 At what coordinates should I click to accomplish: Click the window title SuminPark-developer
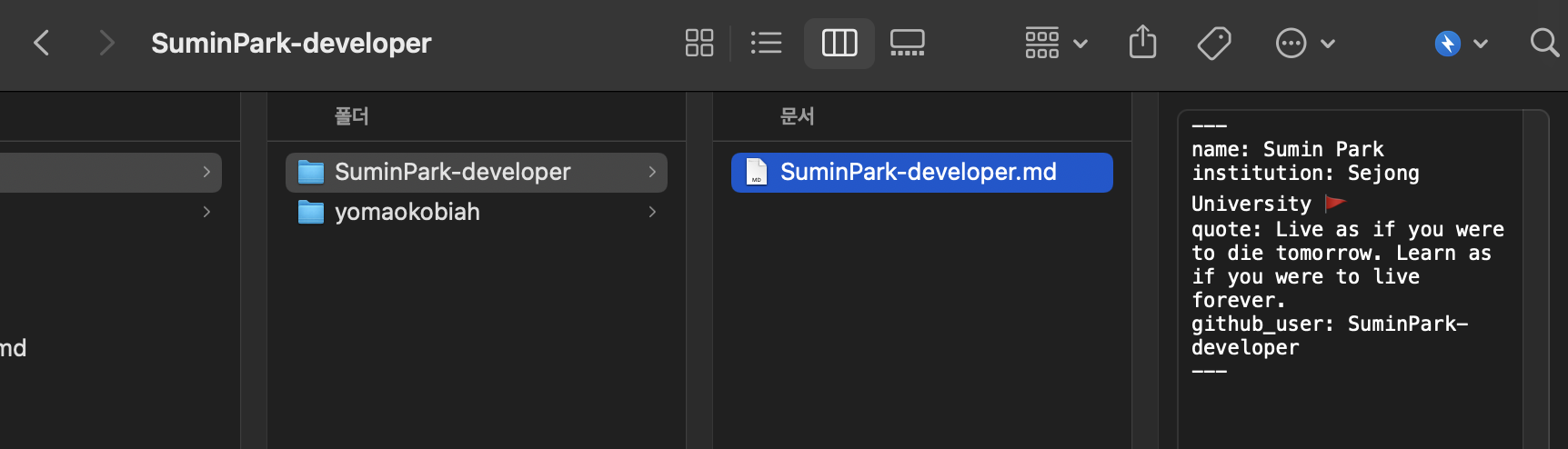pos(291,43)
